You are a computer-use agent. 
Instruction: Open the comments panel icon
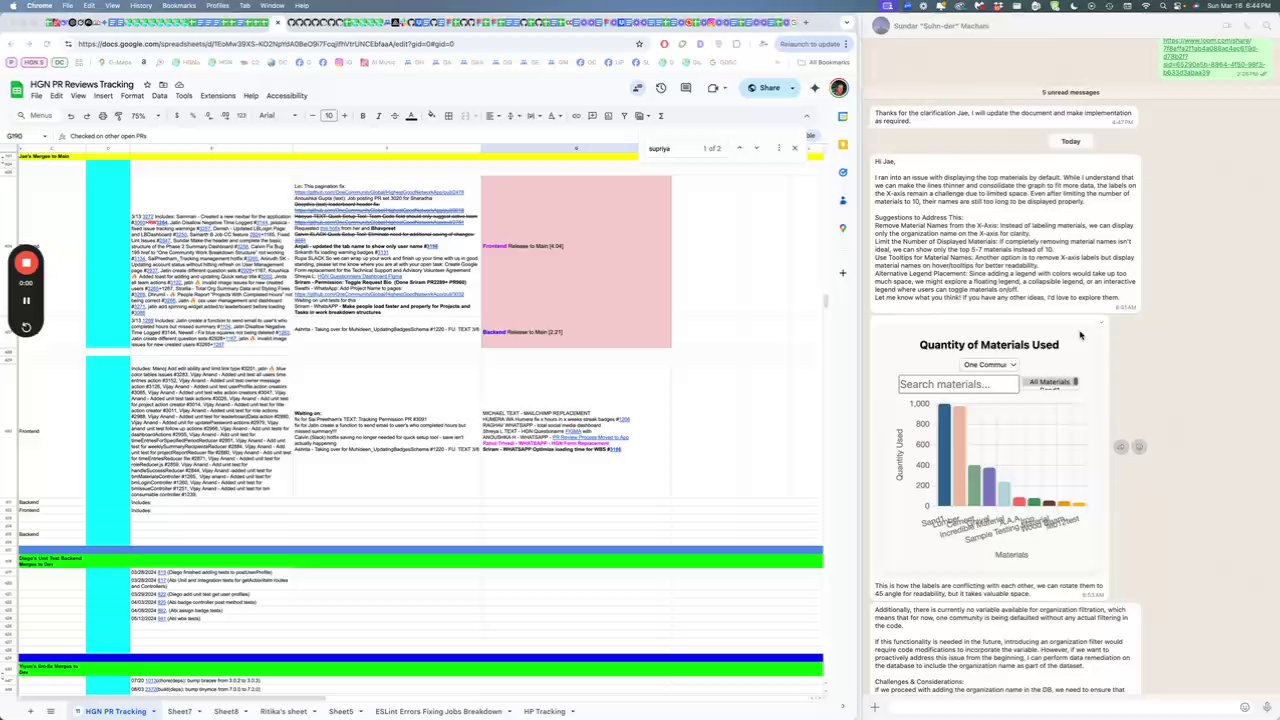coord(686,88)
